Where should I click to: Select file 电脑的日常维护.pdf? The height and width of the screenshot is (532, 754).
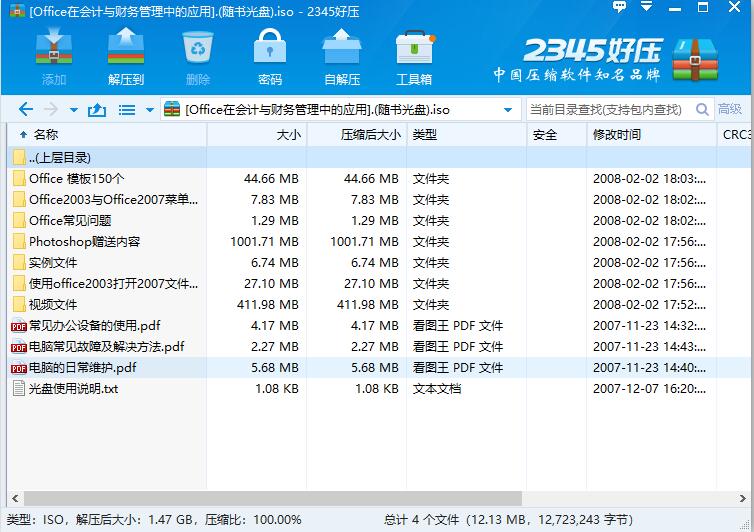(380, 367)
